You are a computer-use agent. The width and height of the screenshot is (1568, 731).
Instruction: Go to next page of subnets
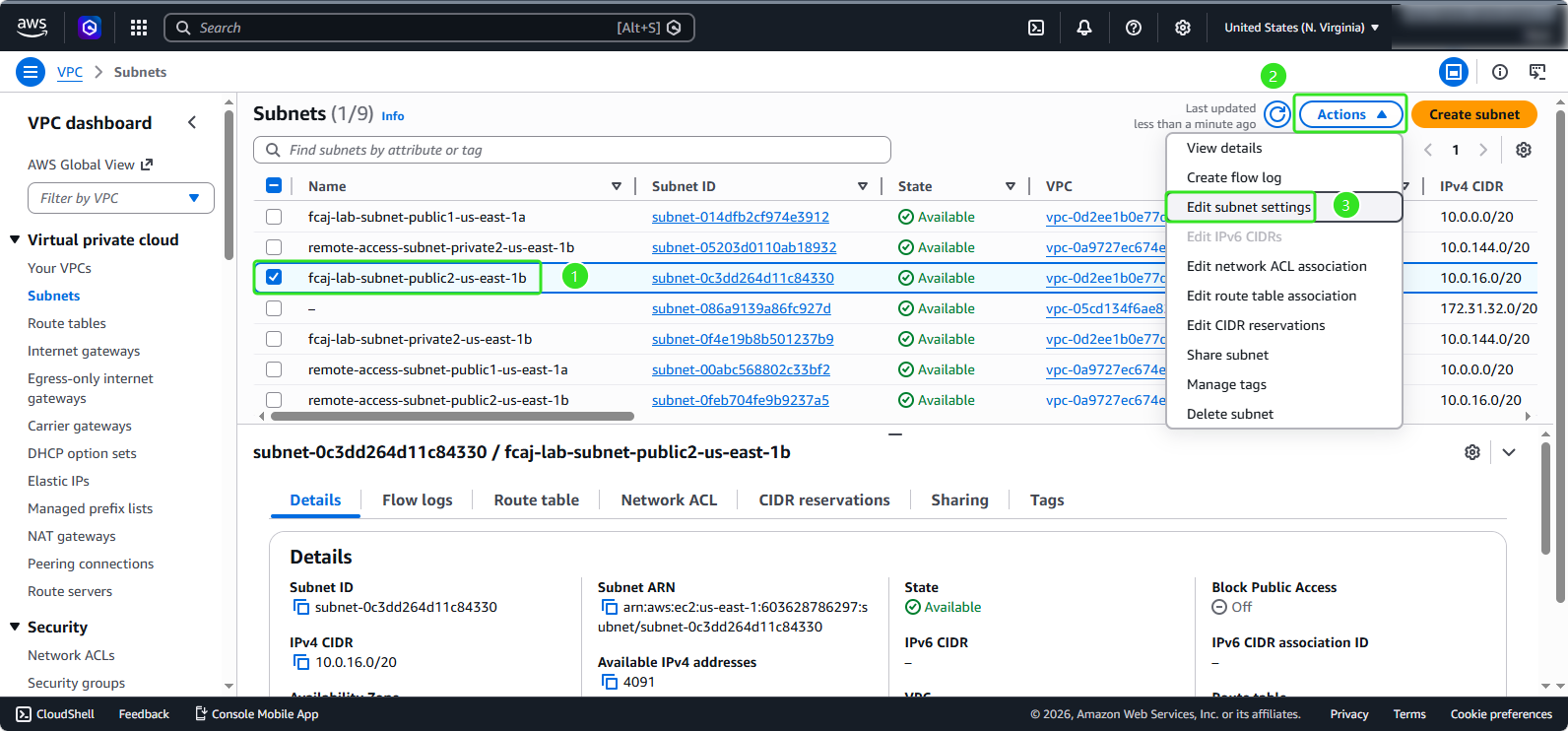pos(1483,150)
